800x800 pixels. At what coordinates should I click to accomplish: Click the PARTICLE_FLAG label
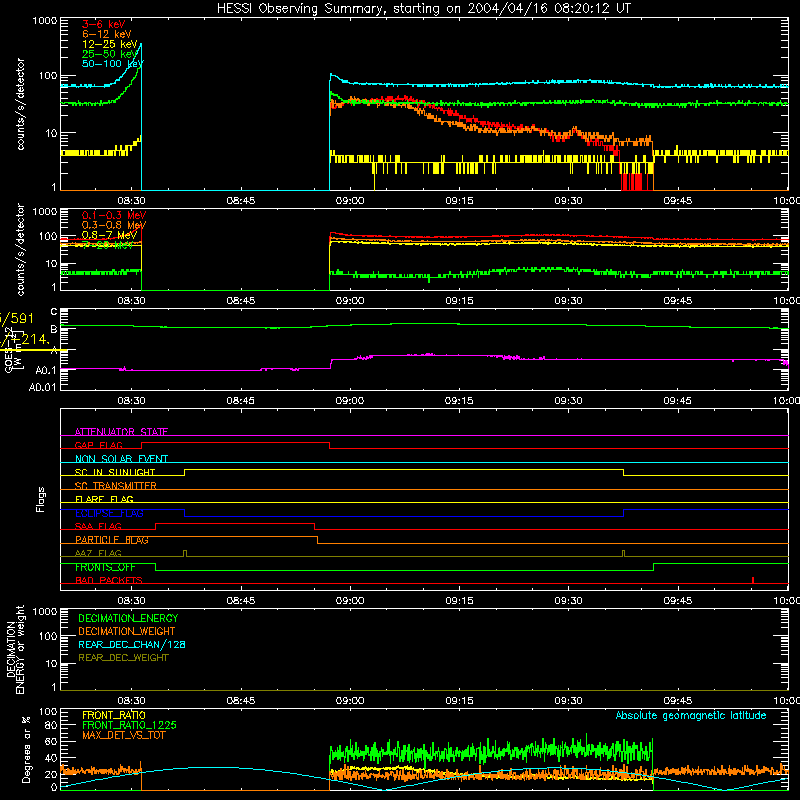112,540
